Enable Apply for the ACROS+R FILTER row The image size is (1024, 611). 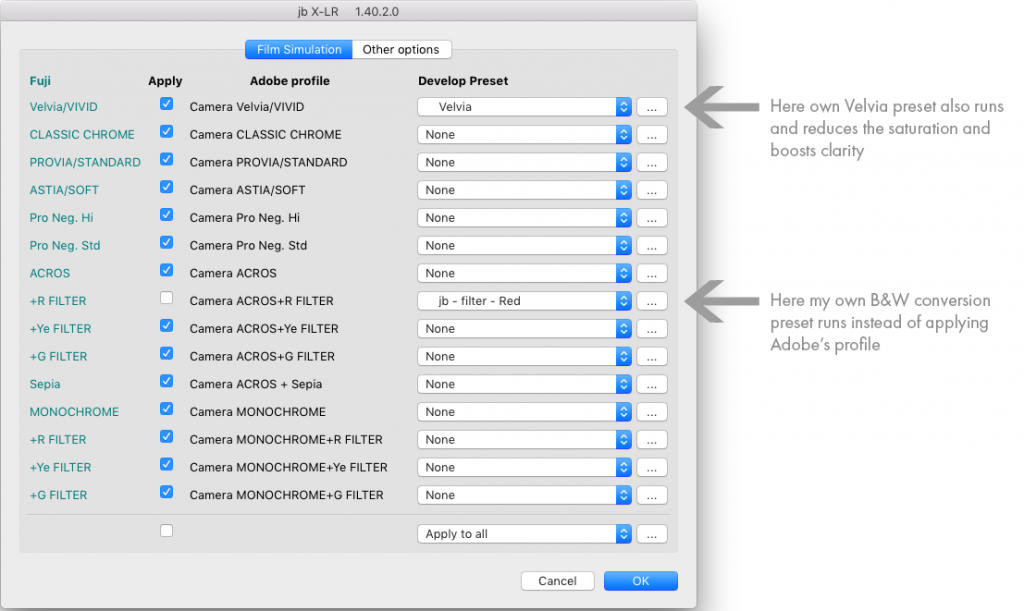pyautogui.click(x=166, y=297)
